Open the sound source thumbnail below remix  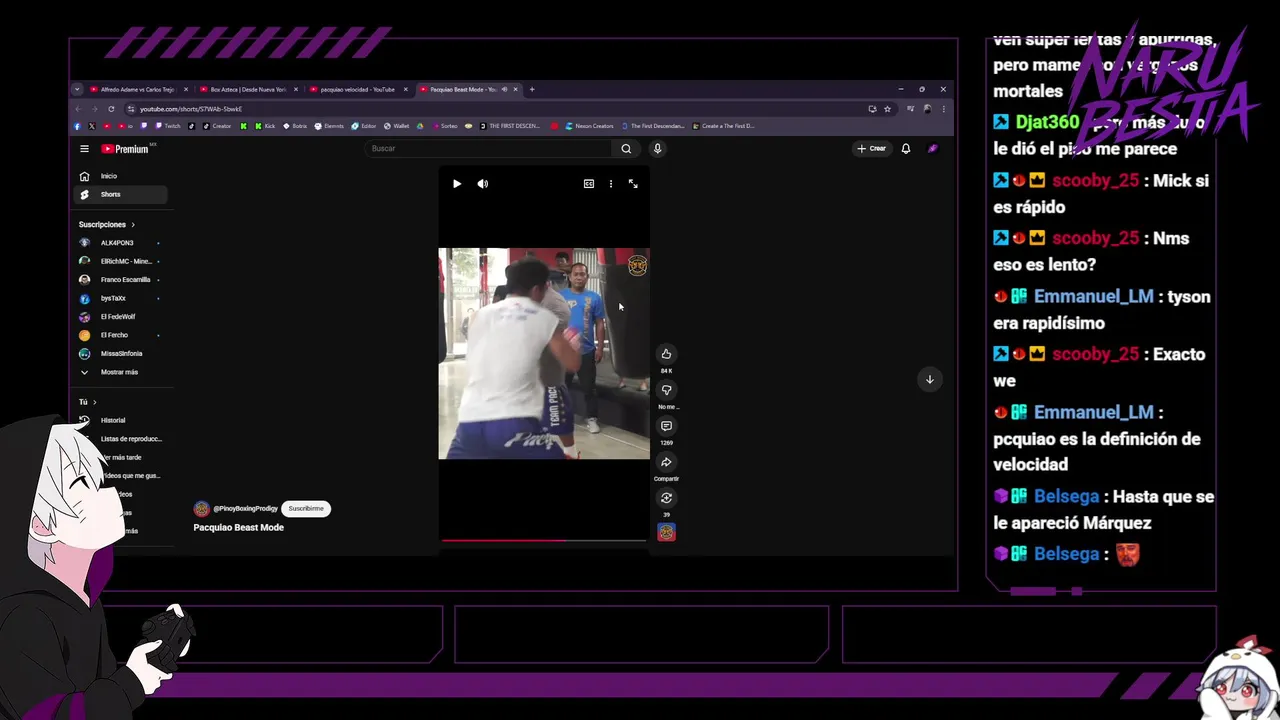(666, 533)
